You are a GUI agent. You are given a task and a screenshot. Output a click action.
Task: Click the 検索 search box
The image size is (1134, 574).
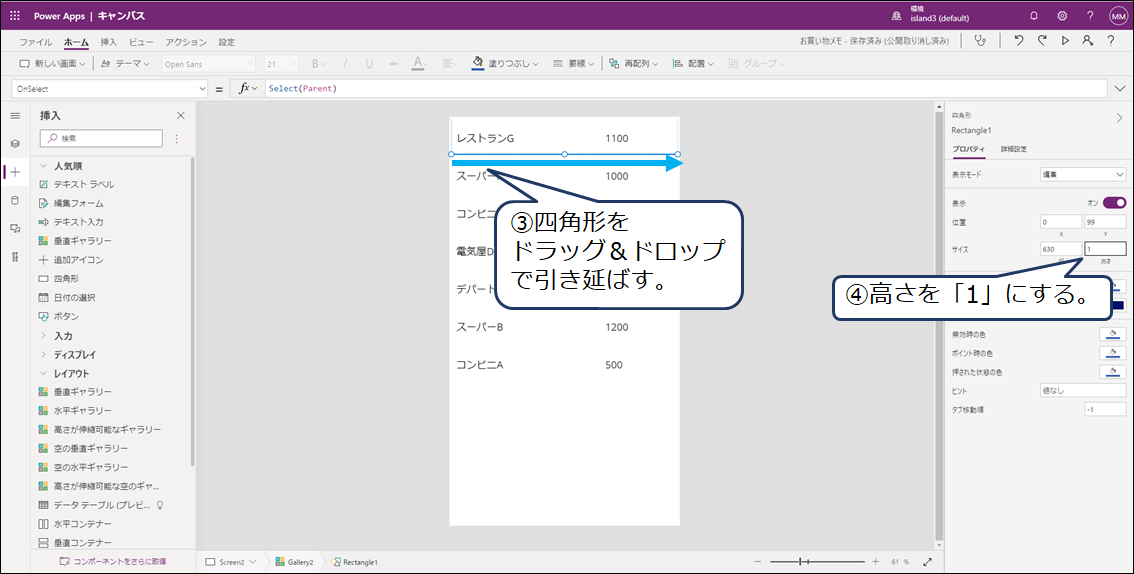pos(101,138)
